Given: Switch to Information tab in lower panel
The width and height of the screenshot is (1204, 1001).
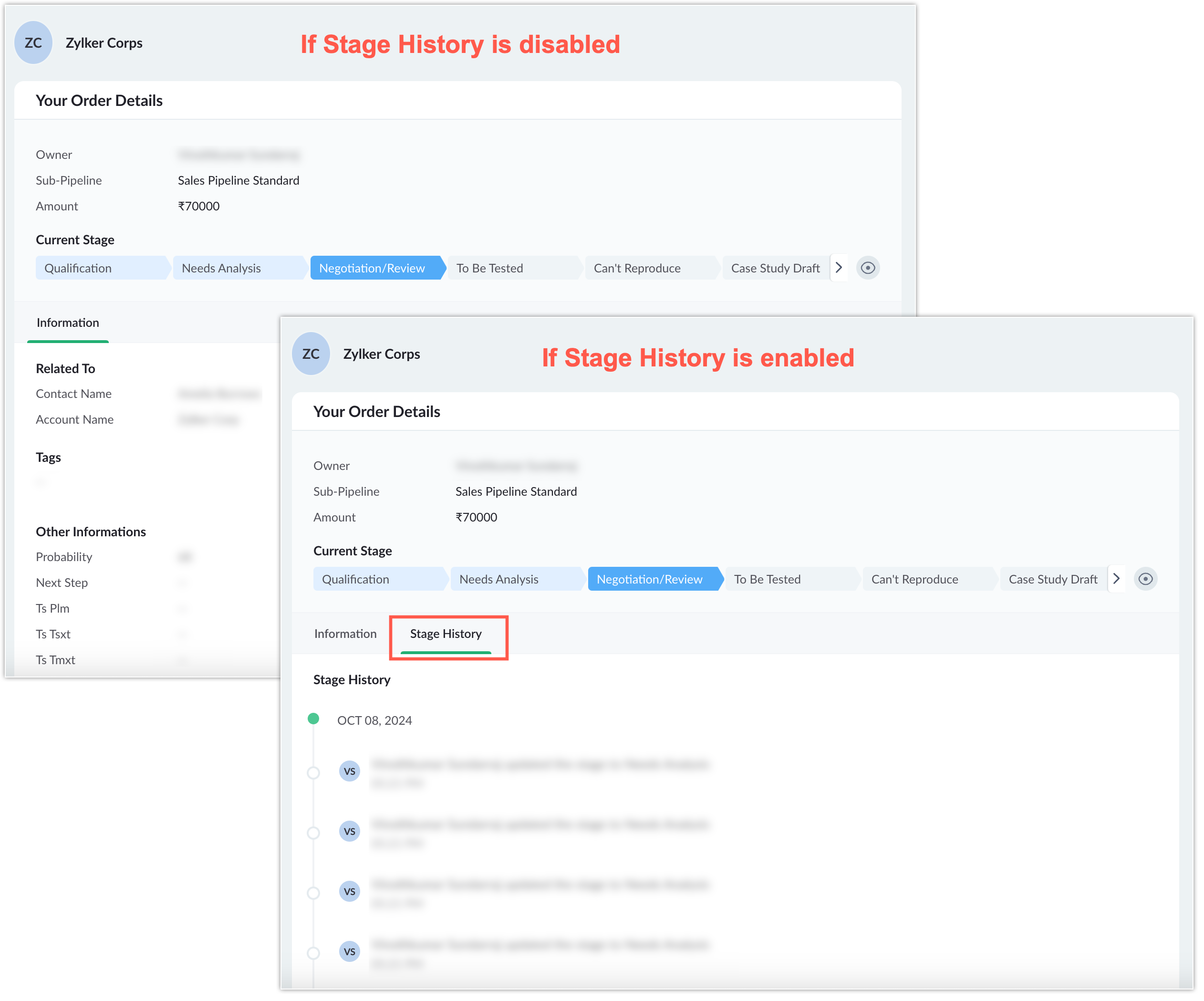Looking at the screenshot, I should 345,634.
